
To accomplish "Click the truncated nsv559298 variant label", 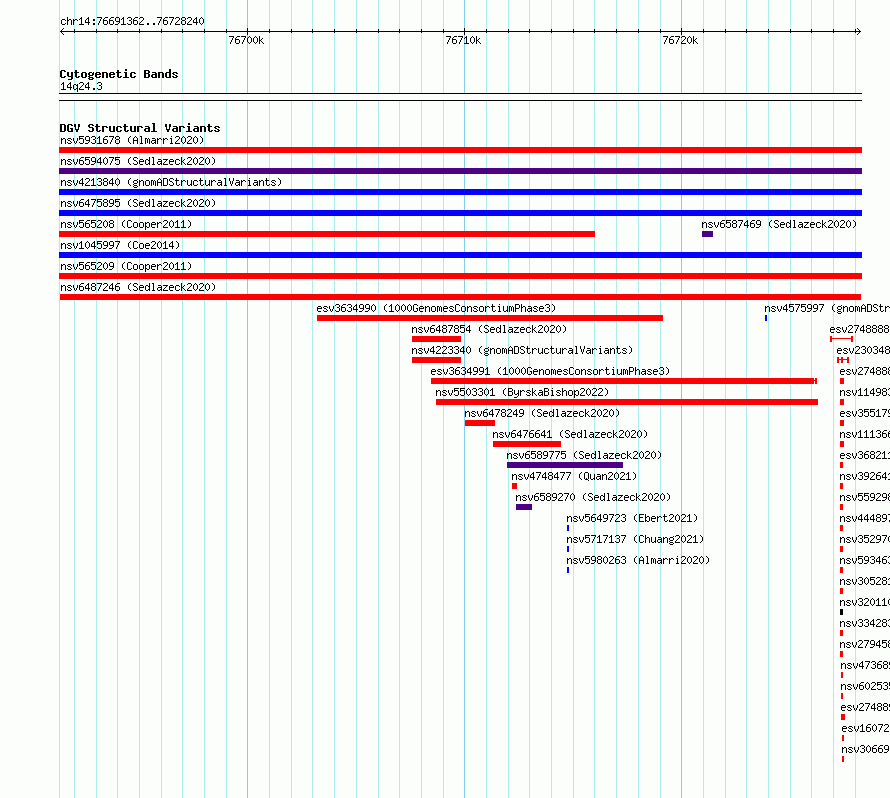I will (x=864, y=497).
